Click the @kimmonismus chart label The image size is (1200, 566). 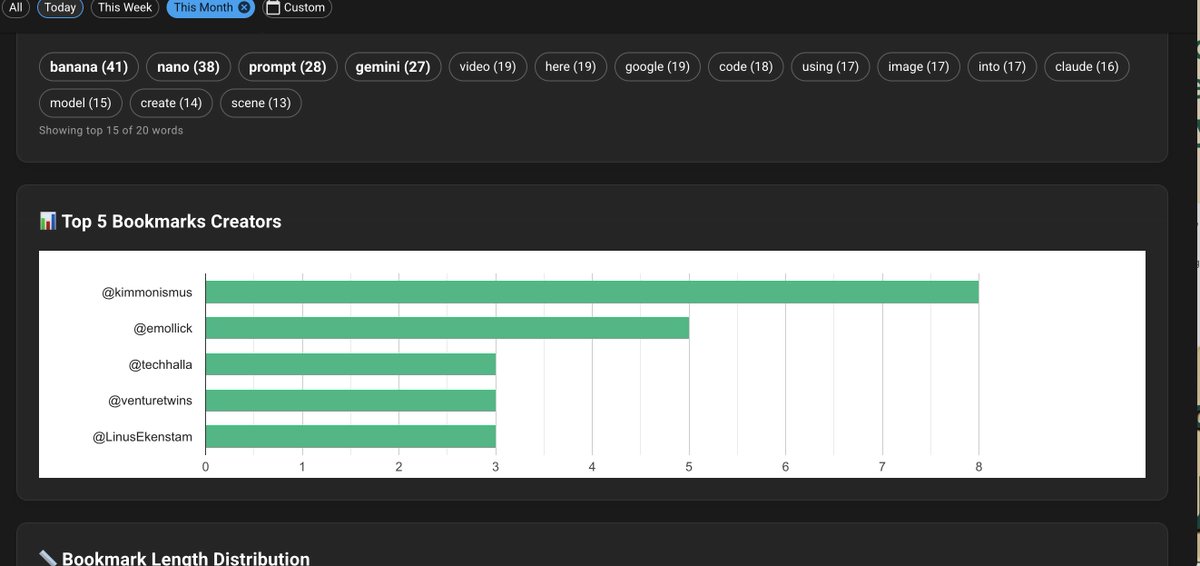(x=147, y=293)
